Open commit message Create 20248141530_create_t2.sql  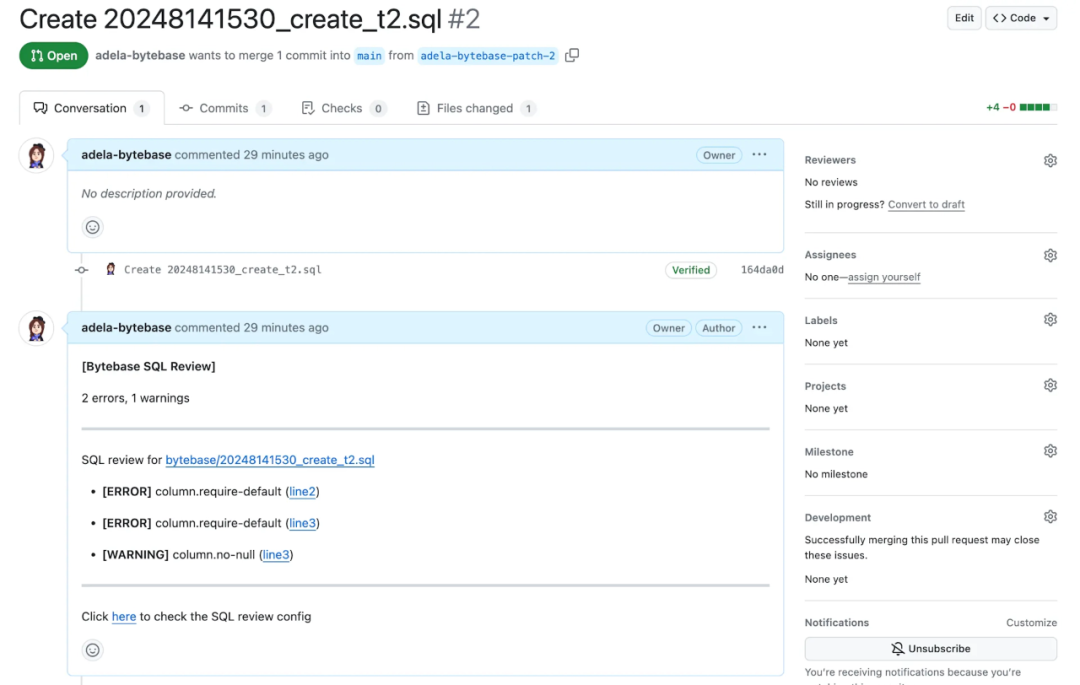(x=222, y=270)
